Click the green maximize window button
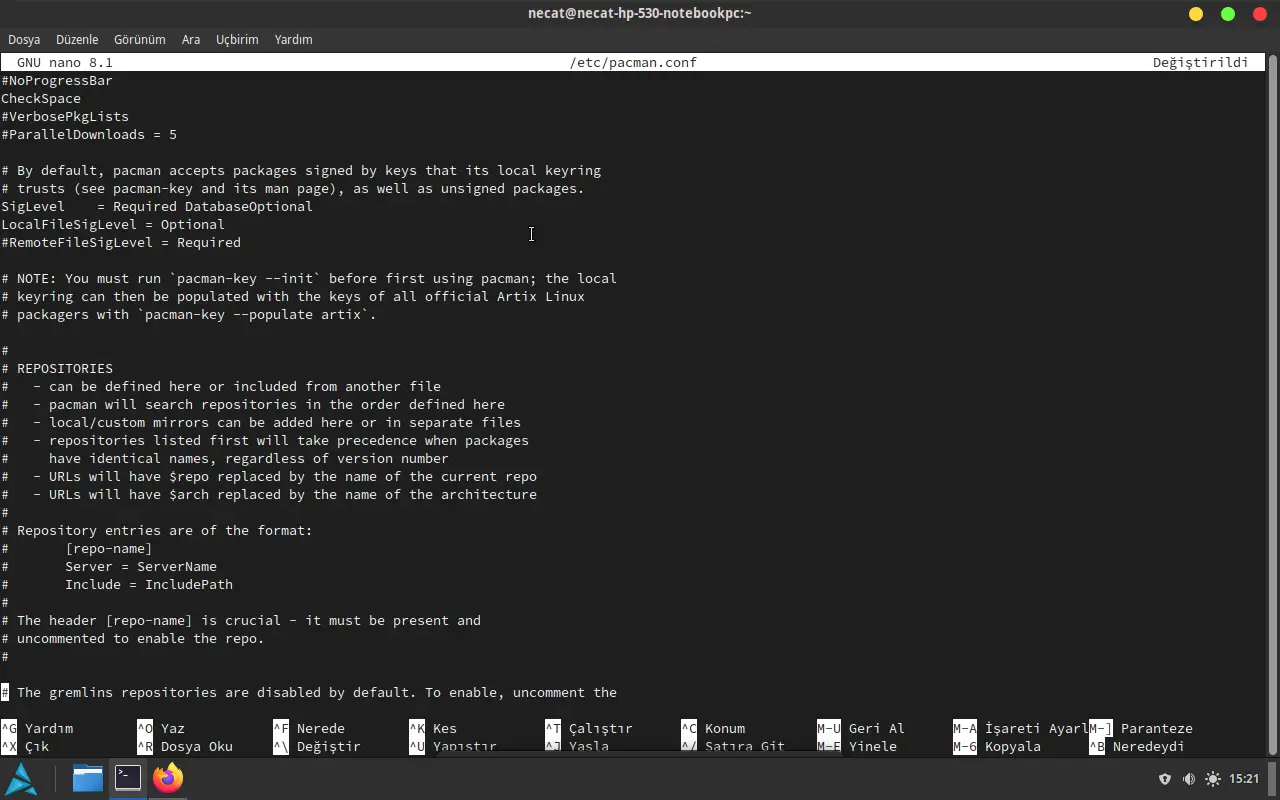This screenshot has width=1280, height=800. pos(1228,14)
